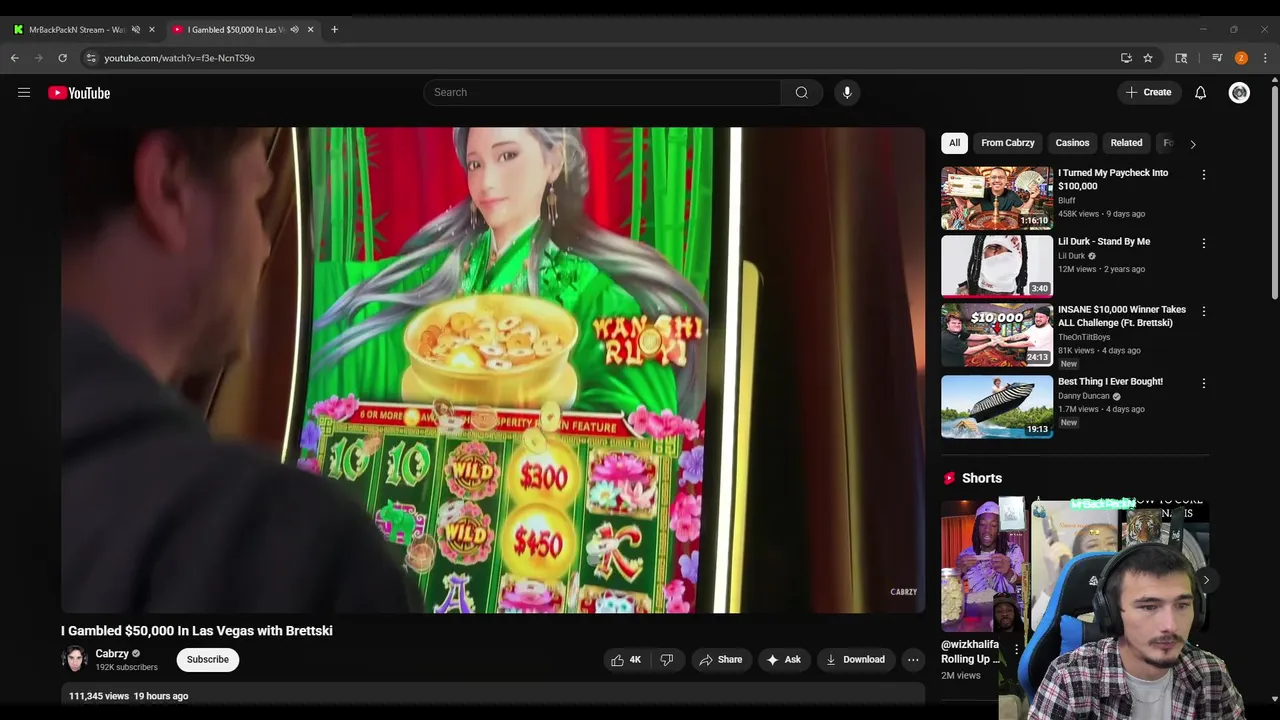The image size is (1280, 720).
Task: Go to YouTube home via logo
Action: 79,93
